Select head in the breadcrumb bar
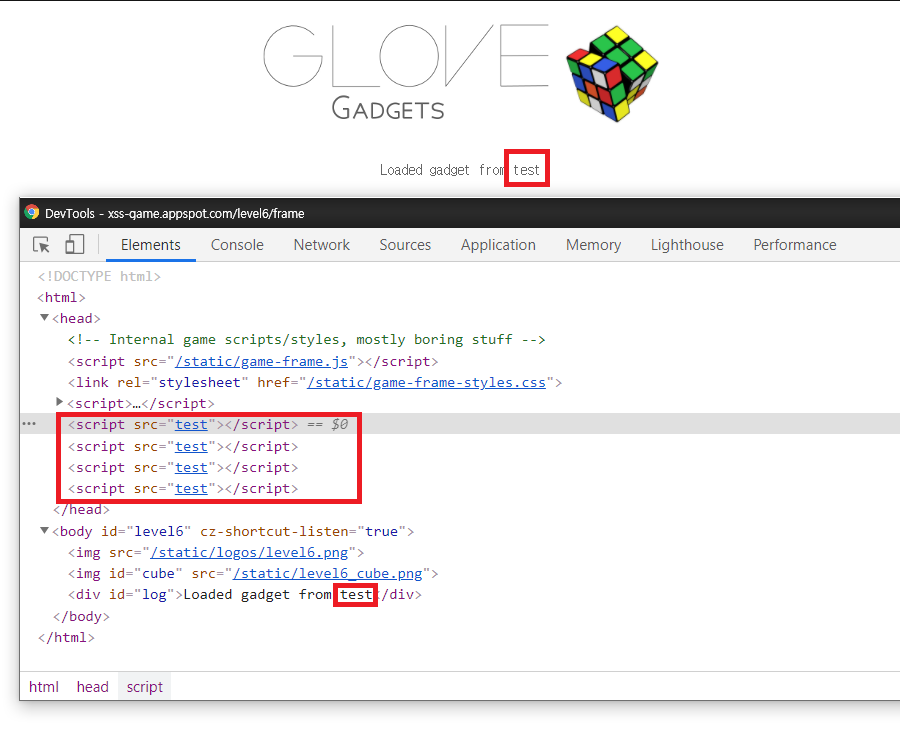The width and height of the screenshot is (900, 729). tap(92, 687)
